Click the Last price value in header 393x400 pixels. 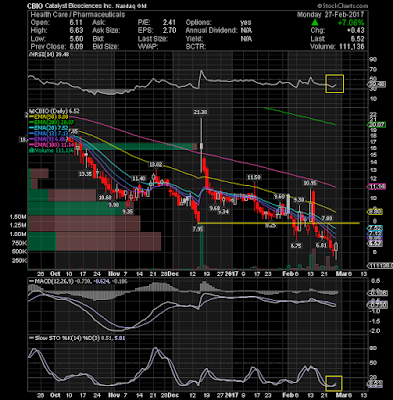(357, 39)
